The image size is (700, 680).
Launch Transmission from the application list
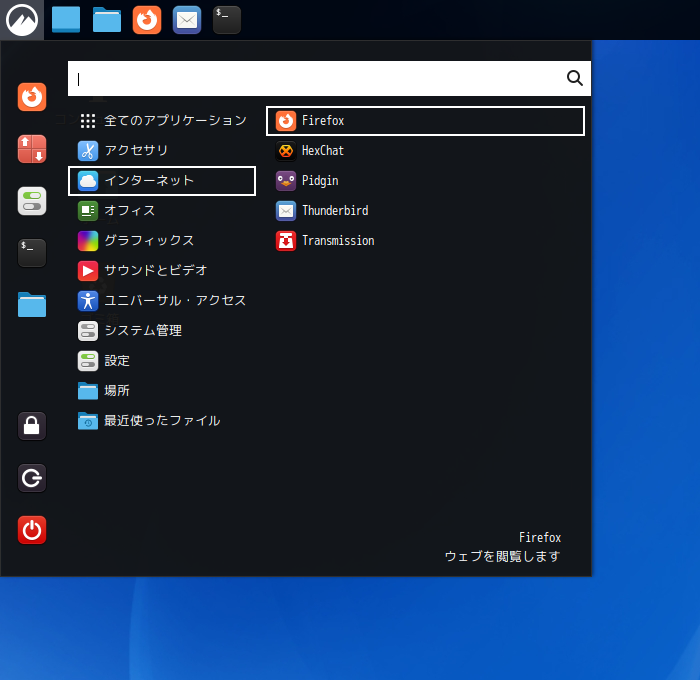point(425,241)
